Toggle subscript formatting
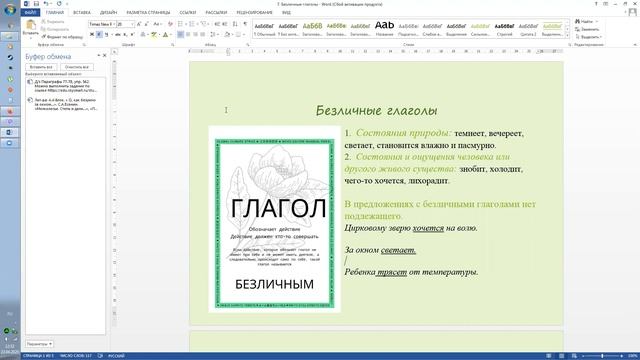This screenshot has height=360, width=640. (125, 35)
